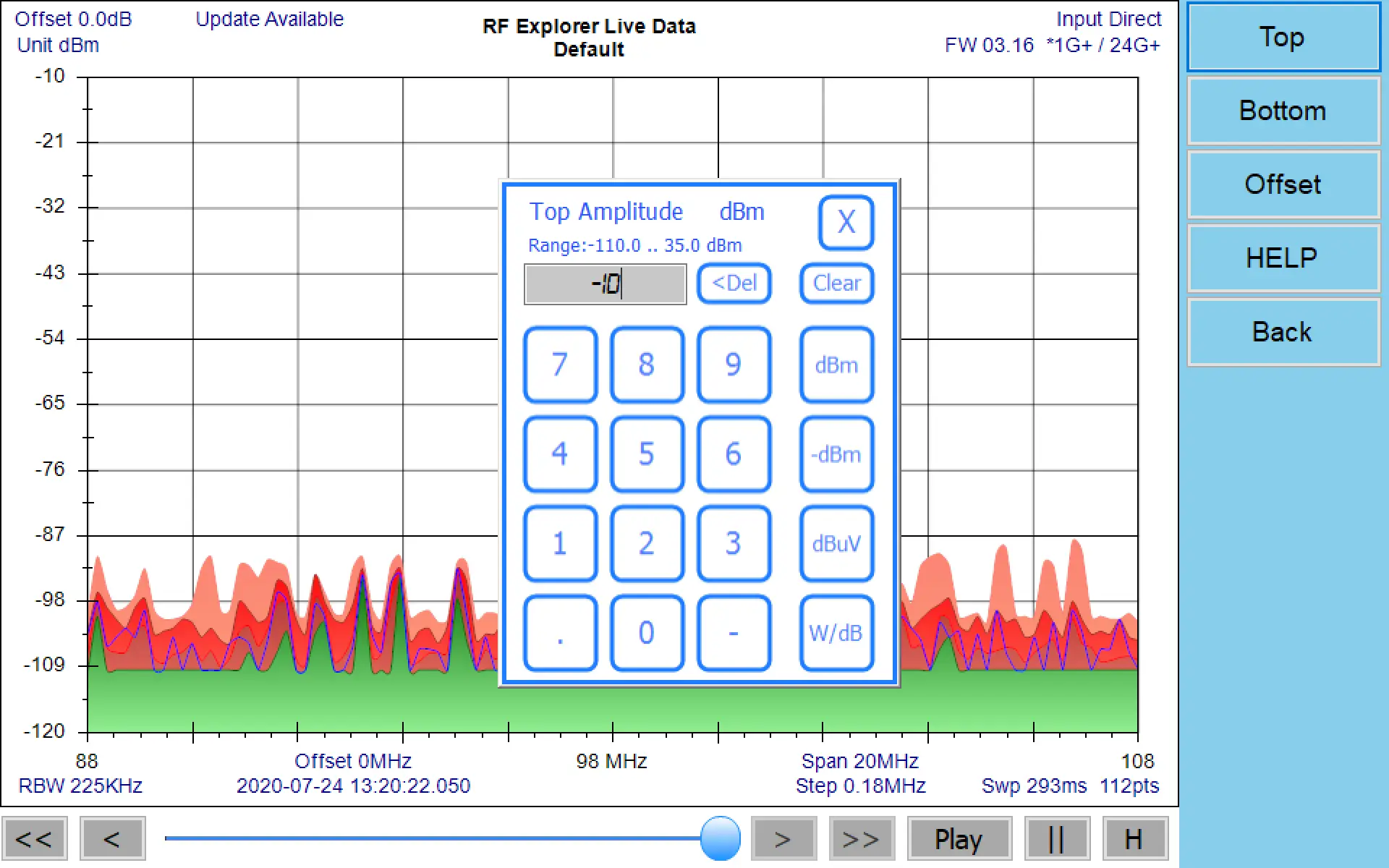
Task: Tap digit 7 on the keypad
Action: click(x=560, y=365)
